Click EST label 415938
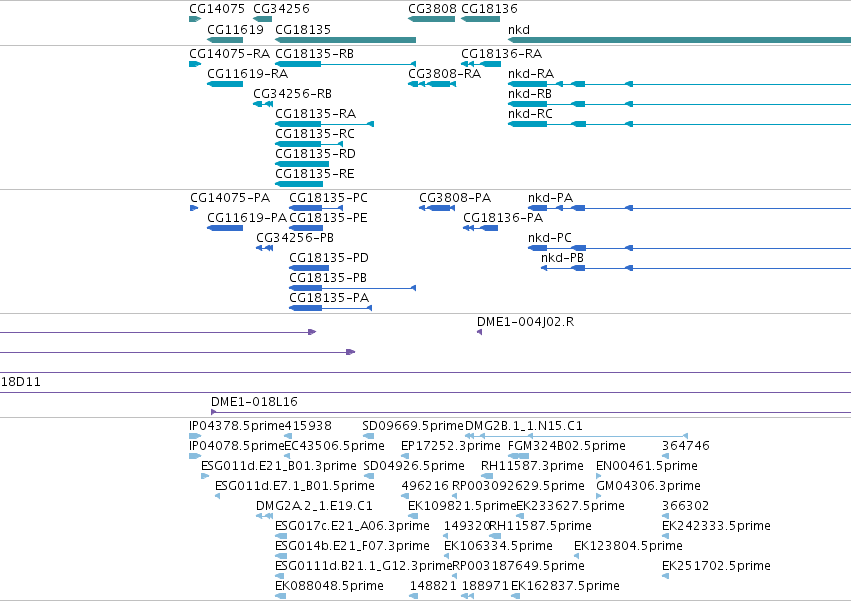The width and height of the screenshot is (851, 601). pyautogui.click(x=308, y=427)
